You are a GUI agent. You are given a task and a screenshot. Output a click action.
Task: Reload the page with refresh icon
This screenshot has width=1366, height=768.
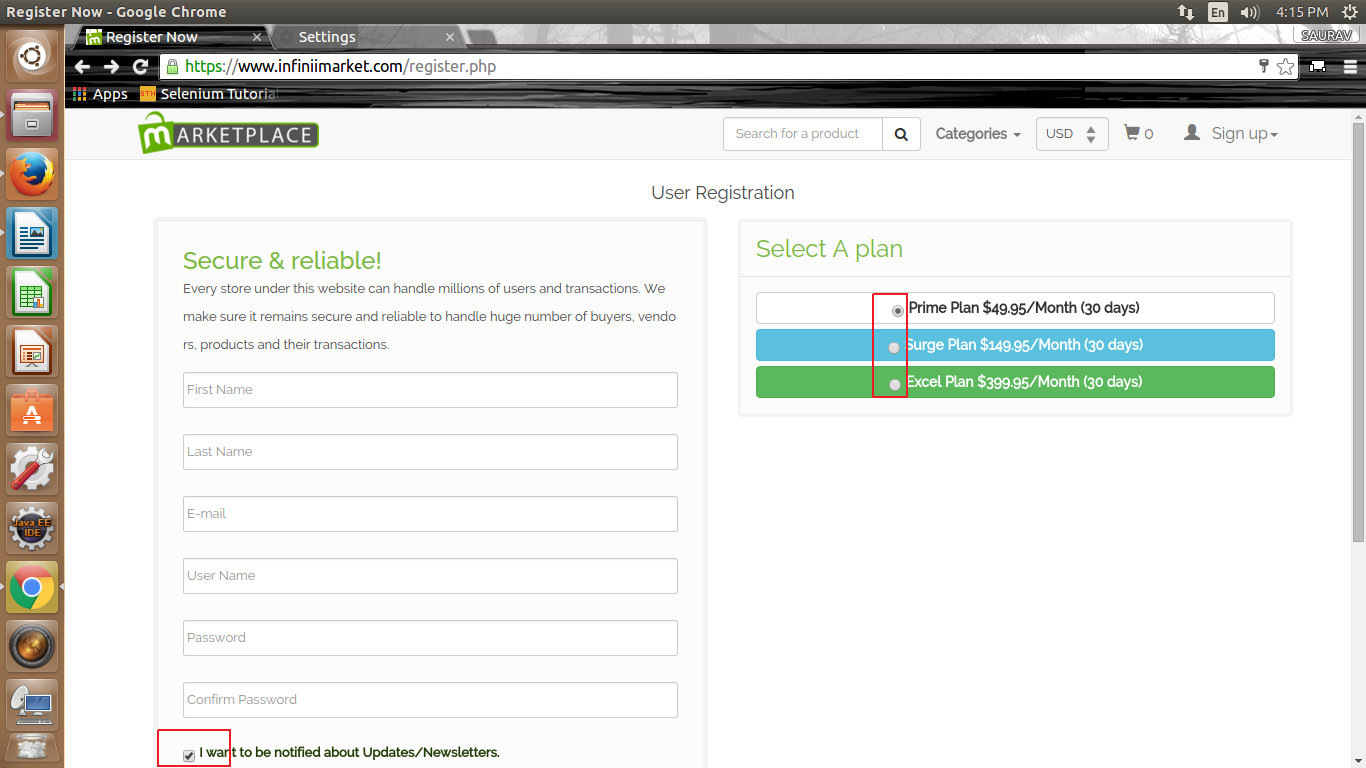(x=140, y=67)
